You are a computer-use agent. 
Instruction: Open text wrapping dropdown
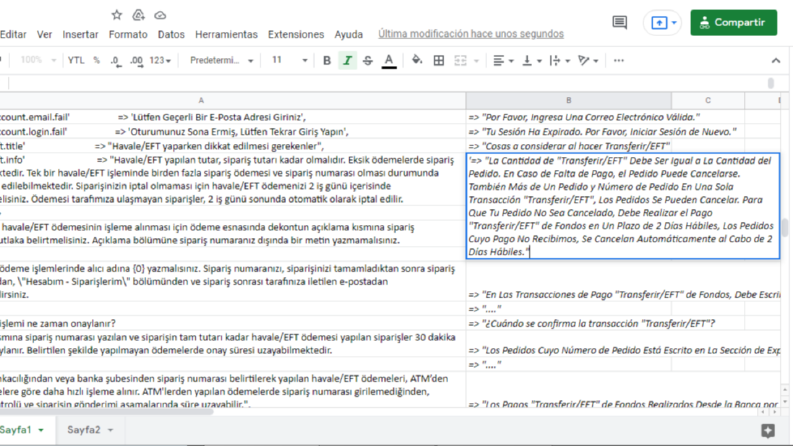click(x=560, y=61)
